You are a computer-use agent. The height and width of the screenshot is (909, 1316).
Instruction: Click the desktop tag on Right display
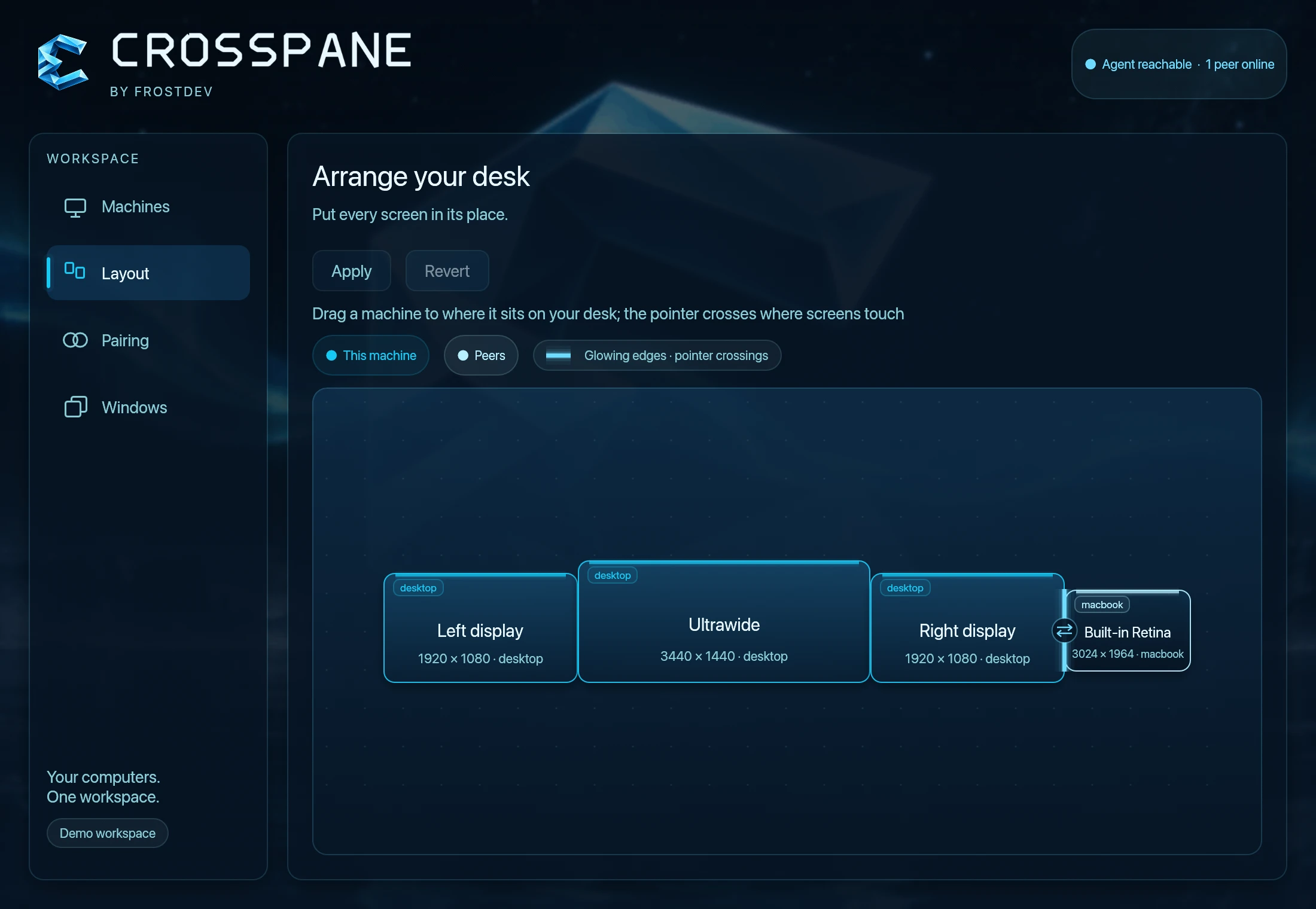[905, 588]
